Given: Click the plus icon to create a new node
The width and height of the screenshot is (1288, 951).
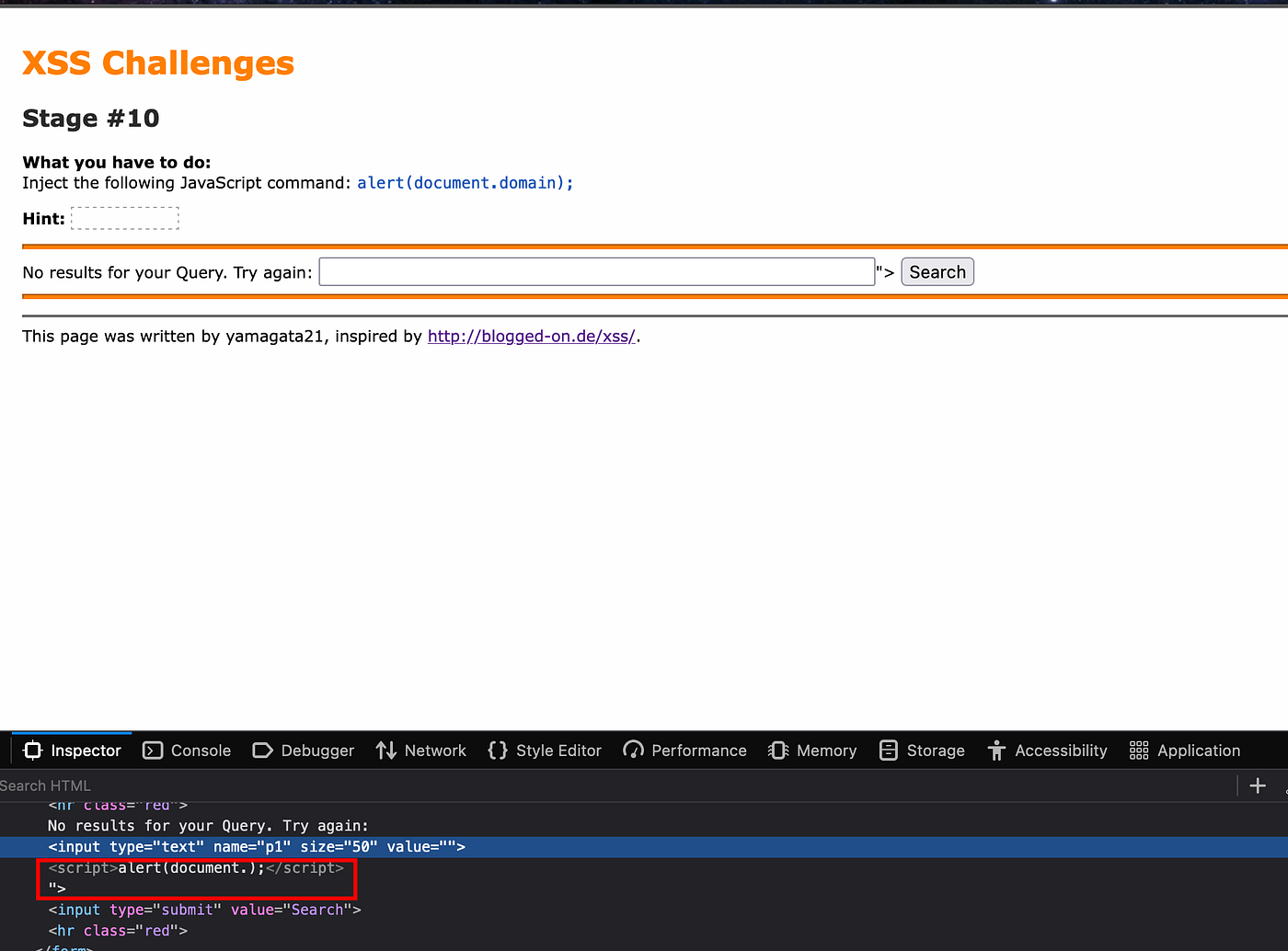Looking at the screenshot, I should [1258, 785].
